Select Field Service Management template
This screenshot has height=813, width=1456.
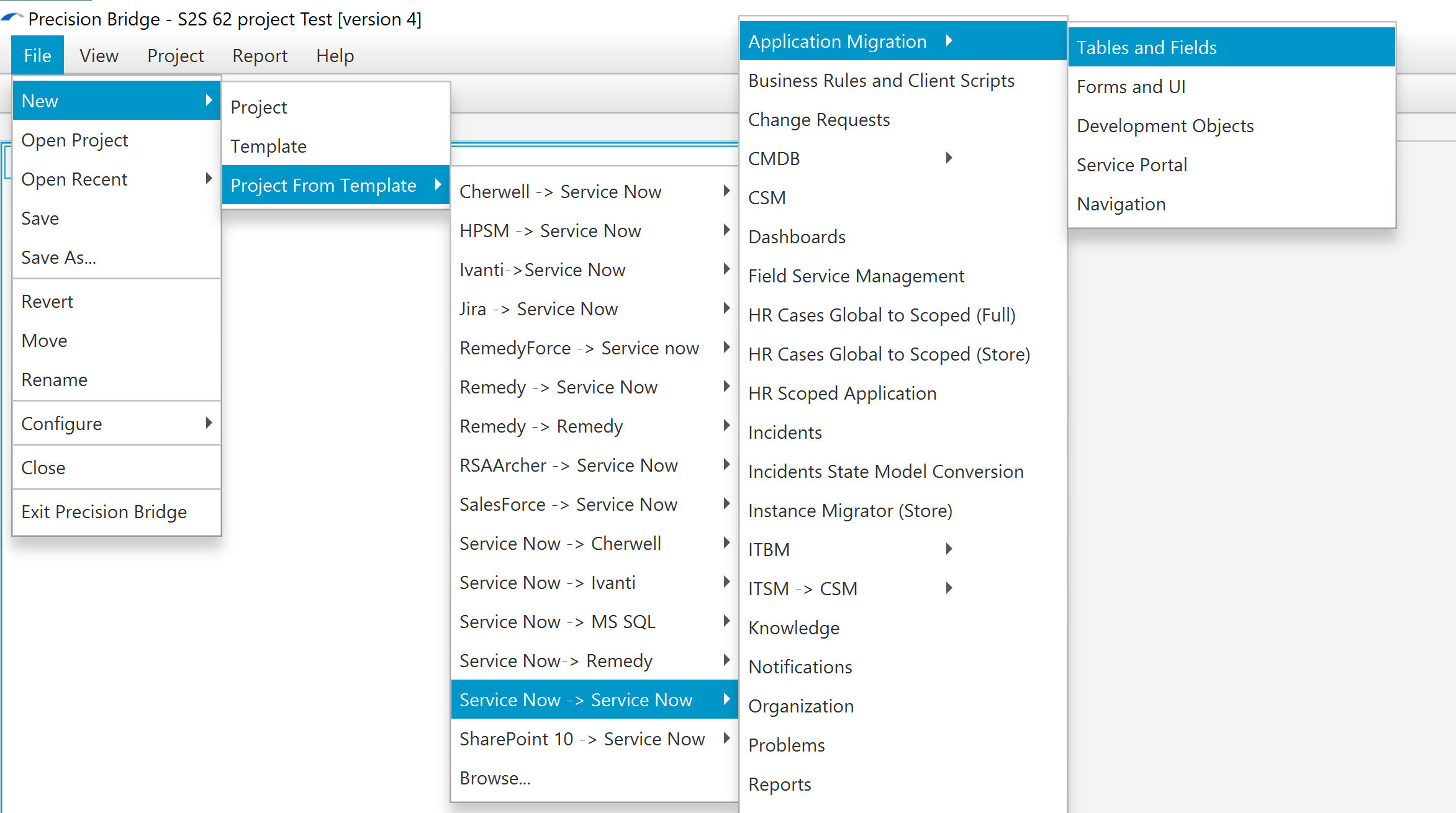click(x=903, y=276)
